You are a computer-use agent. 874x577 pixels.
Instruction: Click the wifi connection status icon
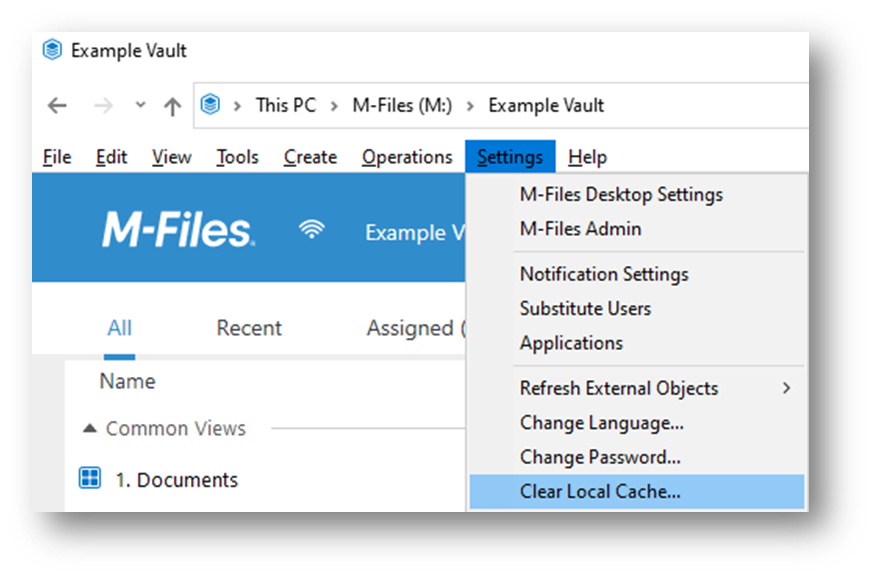pos(312,229)
